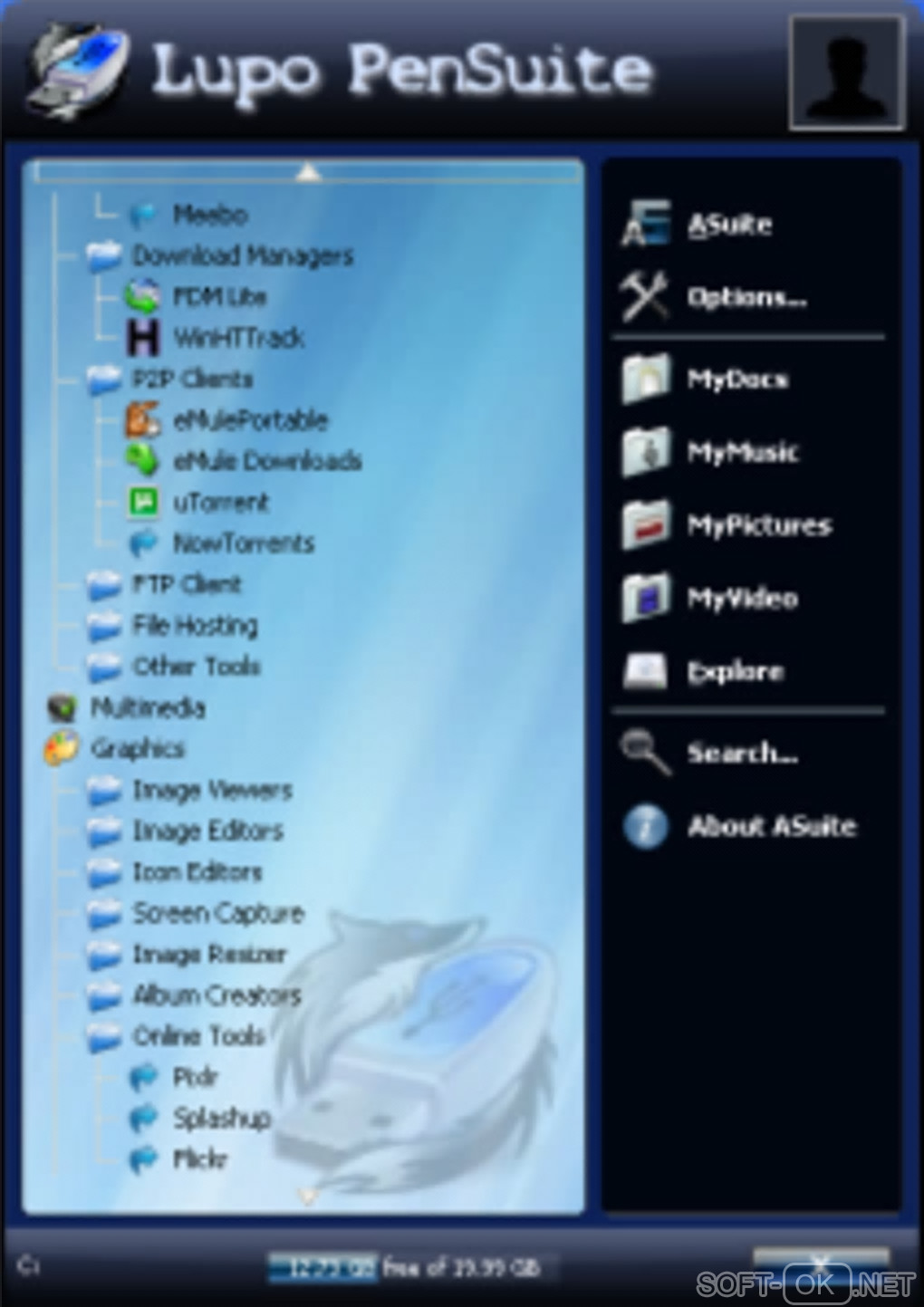Viewport: 924px width, 1307px height.
Task: Click the NowTorrents link icon
Action: click(143, 543)
